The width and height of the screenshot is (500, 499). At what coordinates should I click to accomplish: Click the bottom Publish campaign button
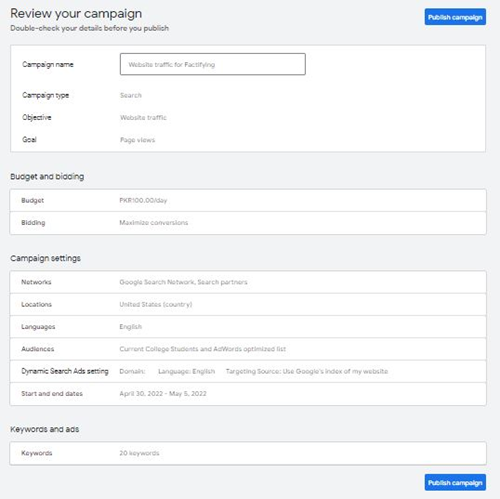pos(455,482)
